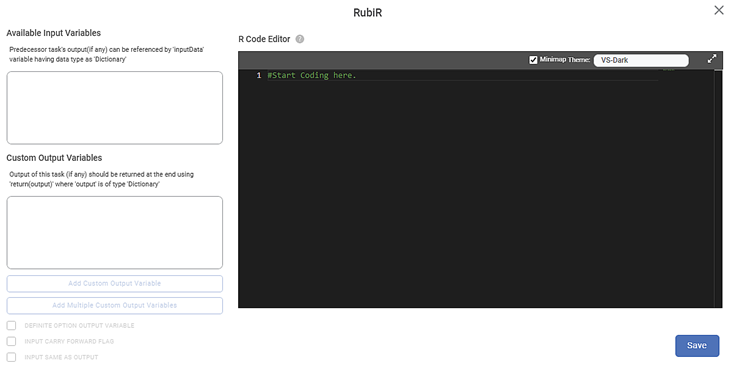The height and width of the screenshot is (366, 731).
Task: Click the 'Minimap Theme:' label
Action: 565,60
